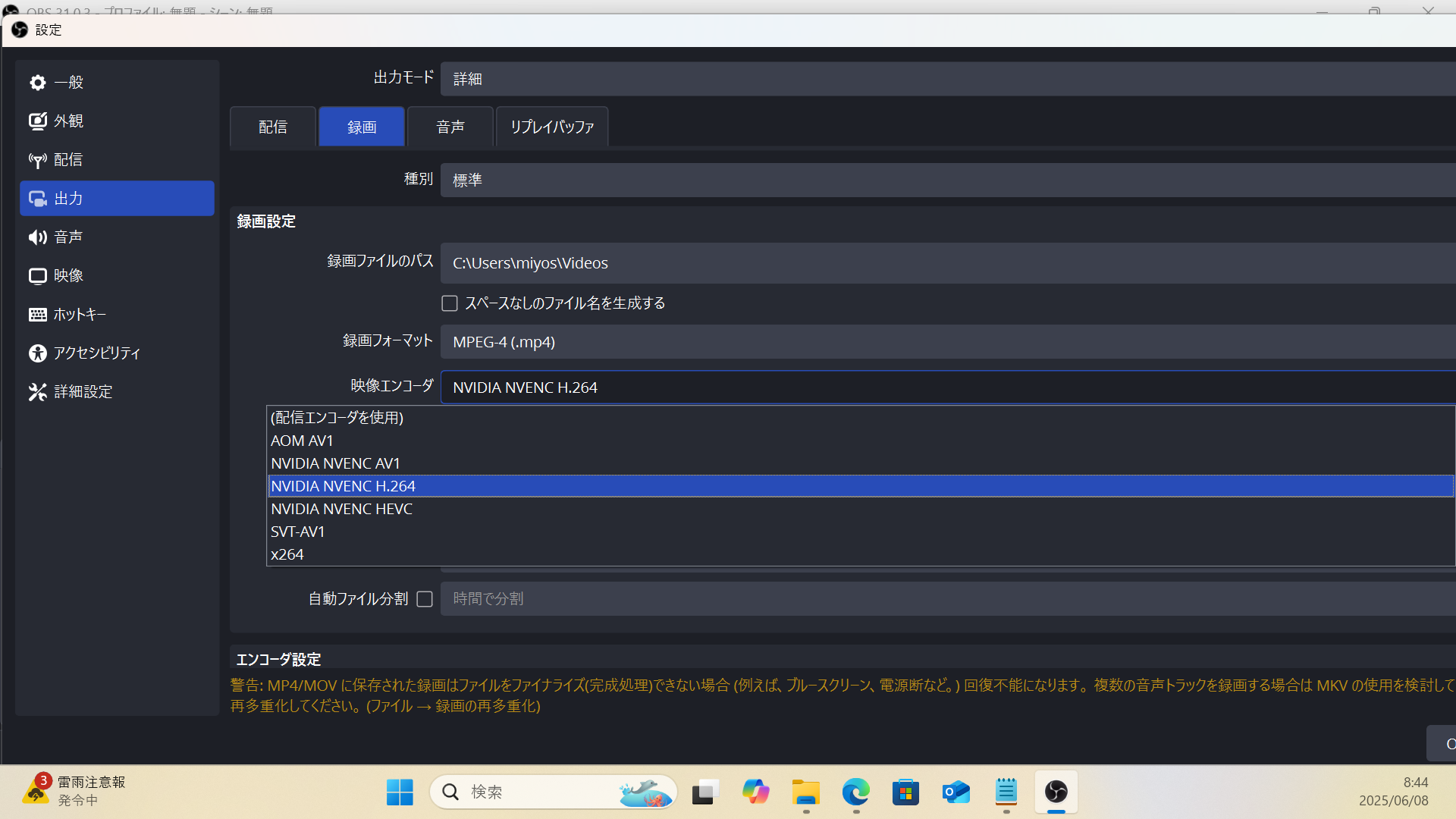
Task: Select the 出力 output icon in the sidebar
Action: click(x=38, y=198)
